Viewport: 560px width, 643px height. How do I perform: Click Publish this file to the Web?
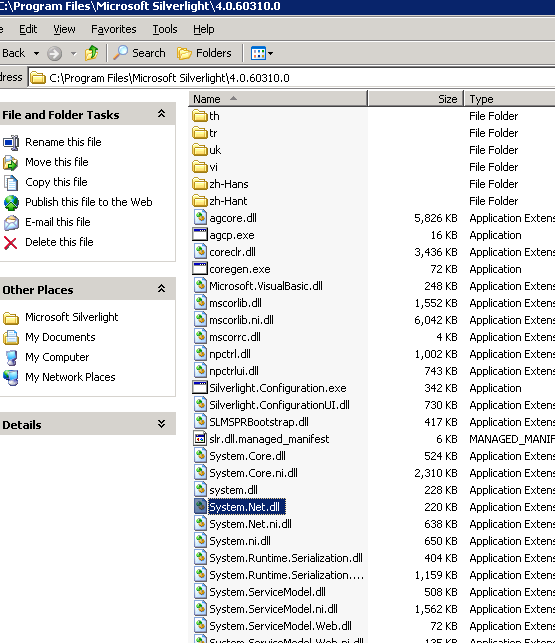coord(89,202)
